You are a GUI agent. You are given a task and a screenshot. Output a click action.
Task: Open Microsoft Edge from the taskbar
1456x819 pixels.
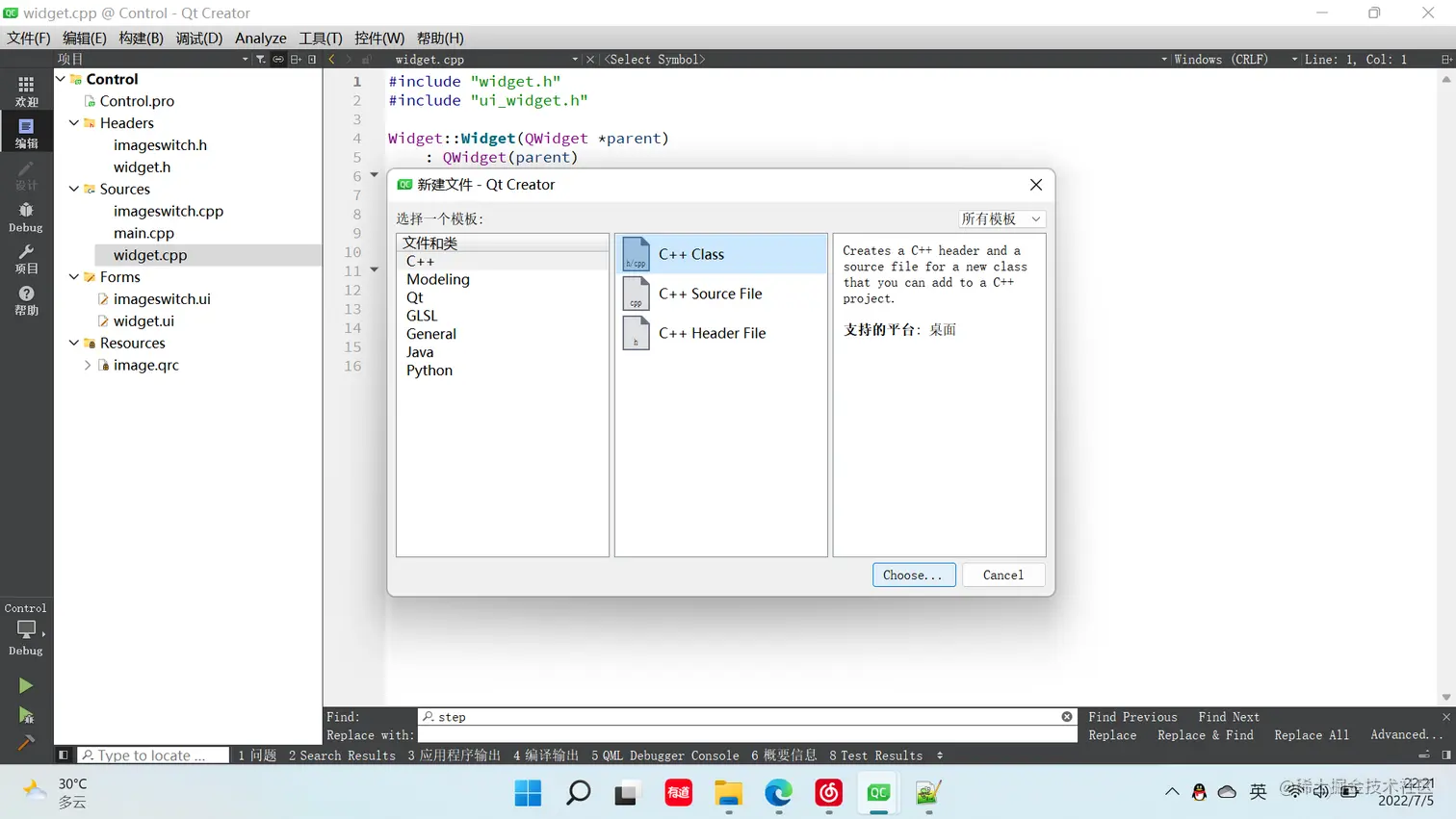[778, 793]
